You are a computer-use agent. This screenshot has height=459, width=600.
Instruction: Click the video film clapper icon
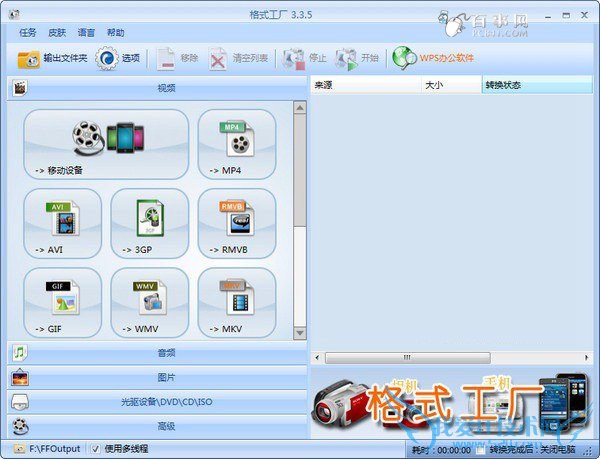pos(20,88)
